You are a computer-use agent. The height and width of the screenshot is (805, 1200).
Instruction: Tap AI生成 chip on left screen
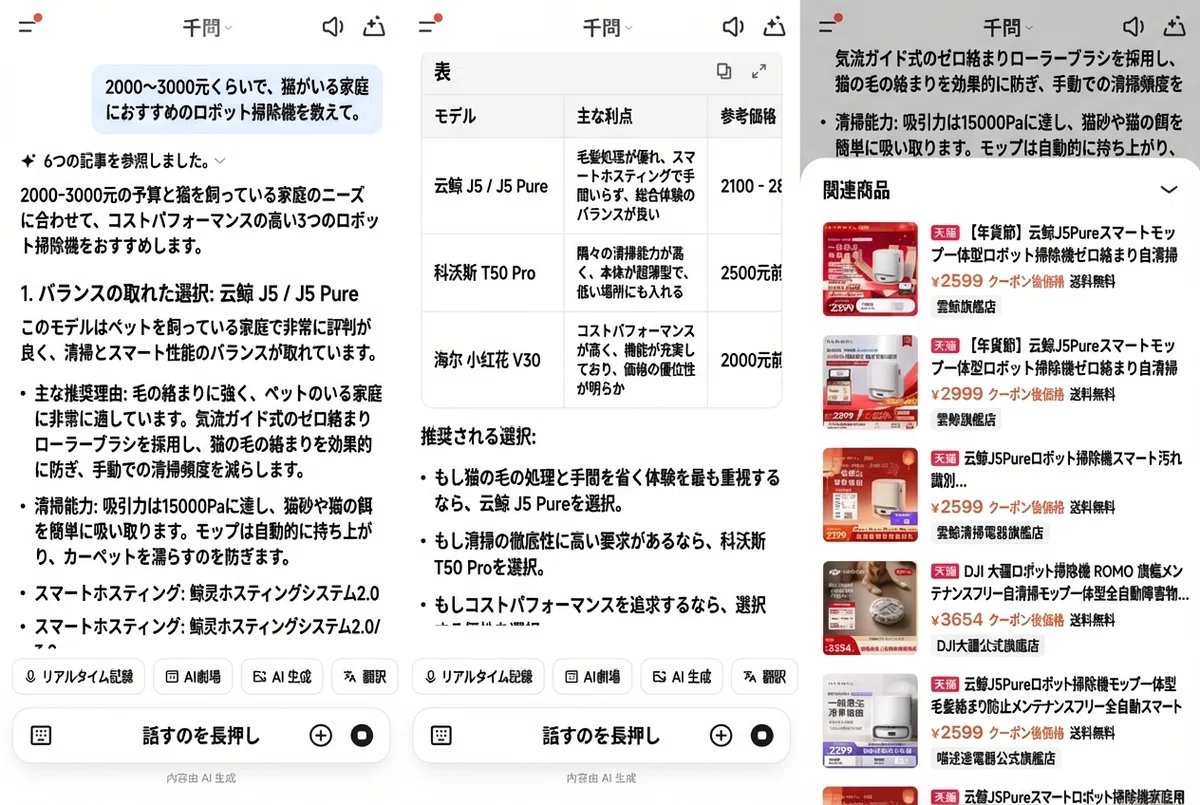[x=282, y=677]
